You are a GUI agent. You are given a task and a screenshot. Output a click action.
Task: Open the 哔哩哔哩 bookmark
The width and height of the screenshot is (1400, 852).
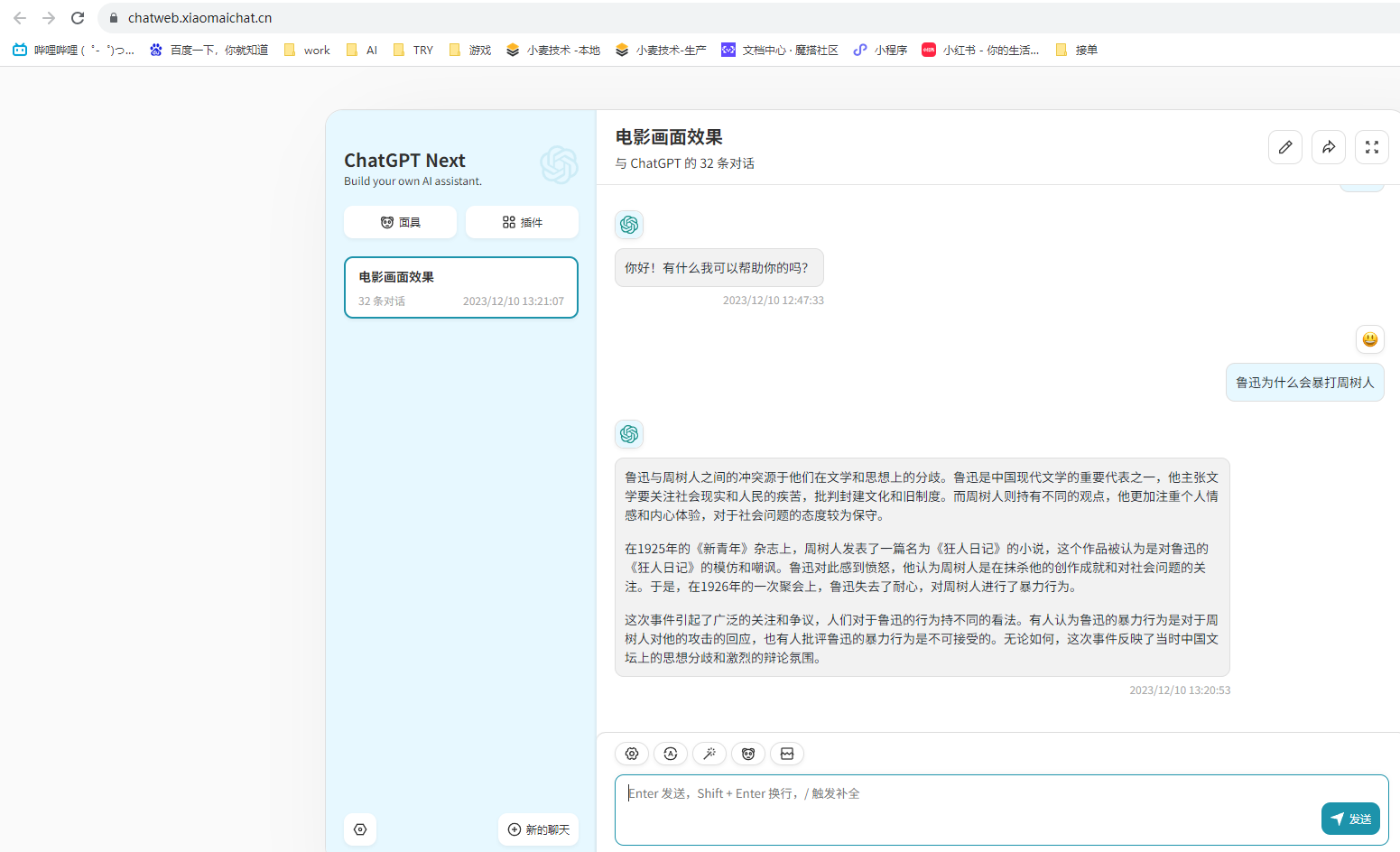pyautogui.click(x=74, y=51)
